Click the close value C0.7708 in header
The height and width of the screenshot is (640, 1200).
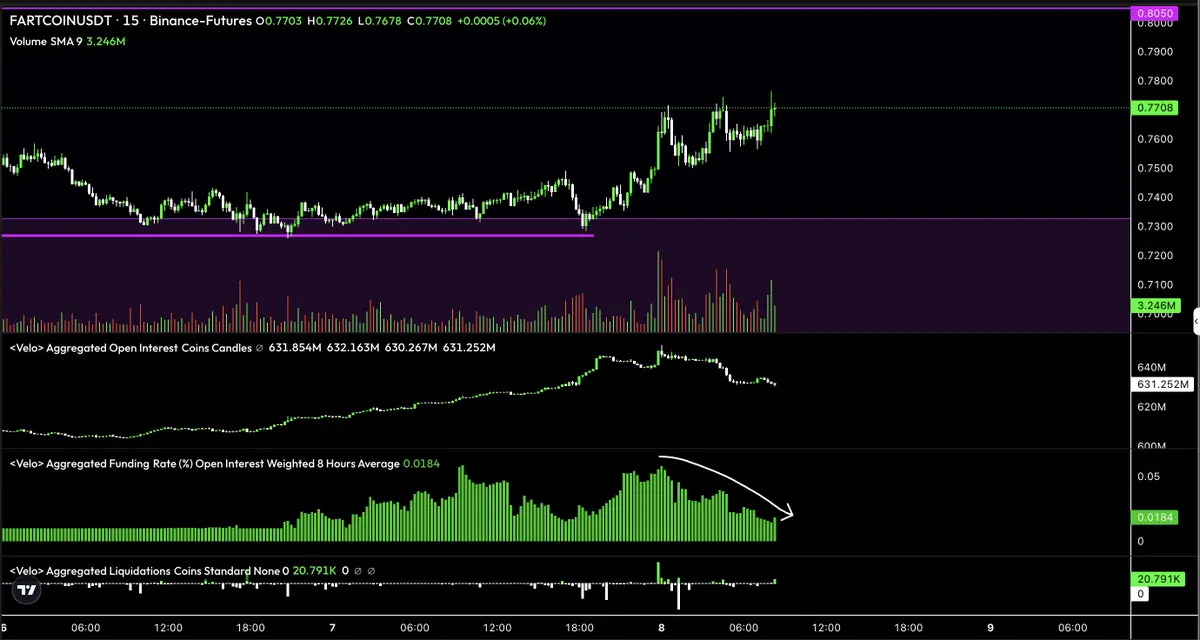pos(428,20)
